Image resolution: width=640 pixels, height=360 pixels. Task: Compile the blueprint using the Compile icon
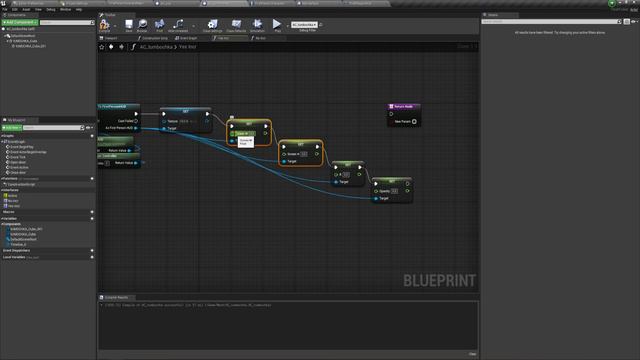[x=104, y=24]
